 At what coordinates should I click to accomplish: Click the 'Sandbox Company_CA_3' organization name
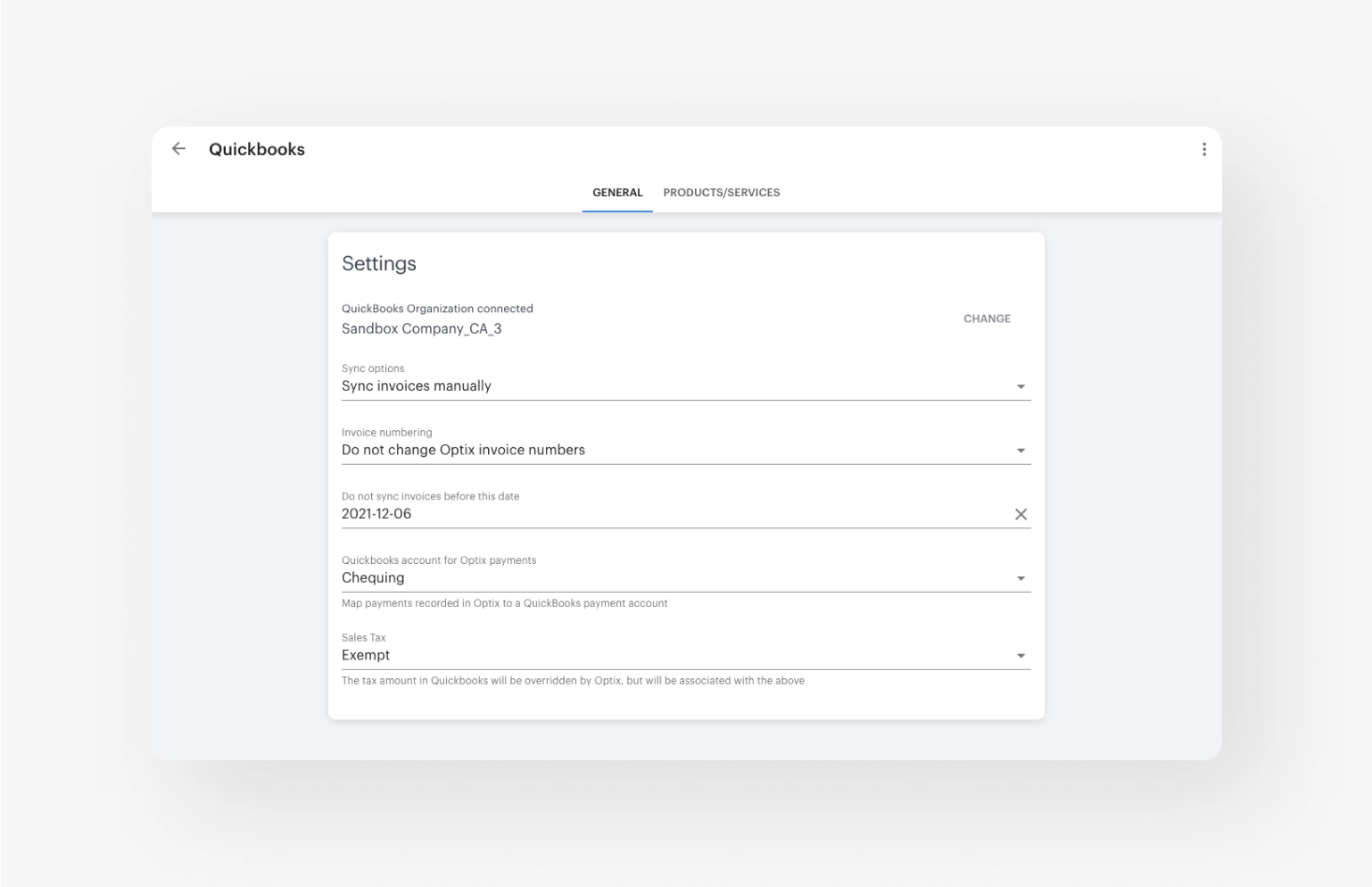(421, 328)
